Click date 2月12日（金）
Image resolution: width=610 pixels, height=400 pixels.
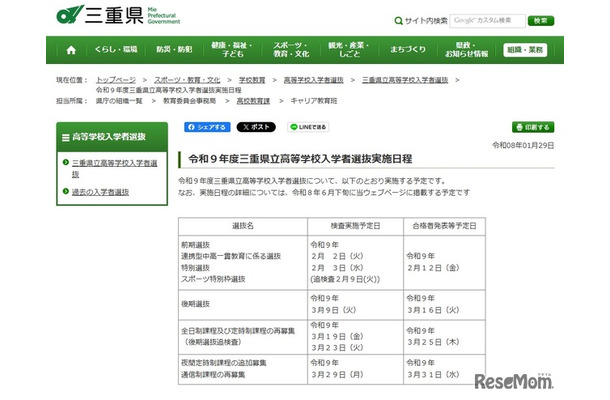click(433, 268)
